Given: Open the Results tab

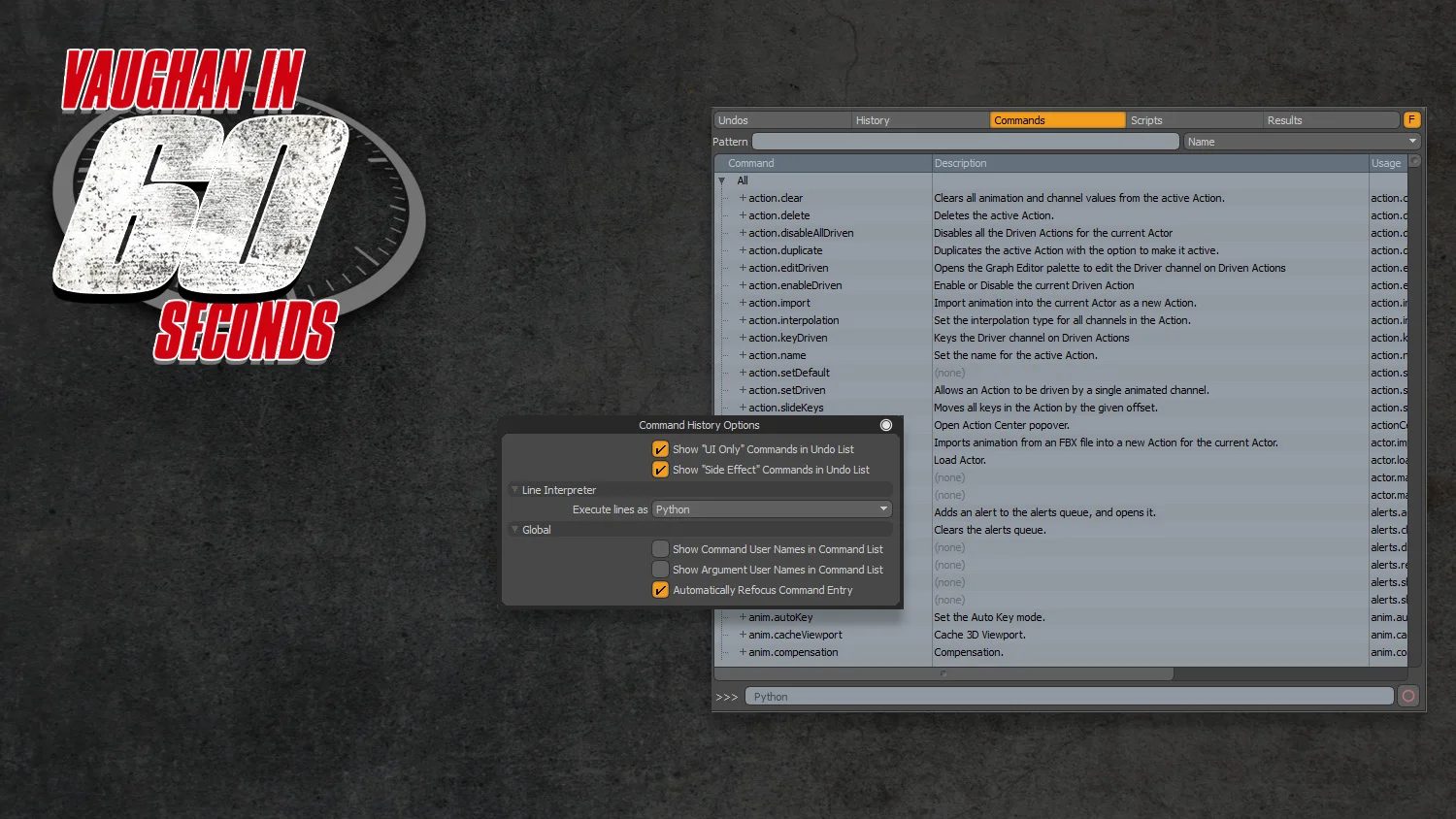Looking at the screenshot, I should pyautogui.click(x=1332, y=120).
